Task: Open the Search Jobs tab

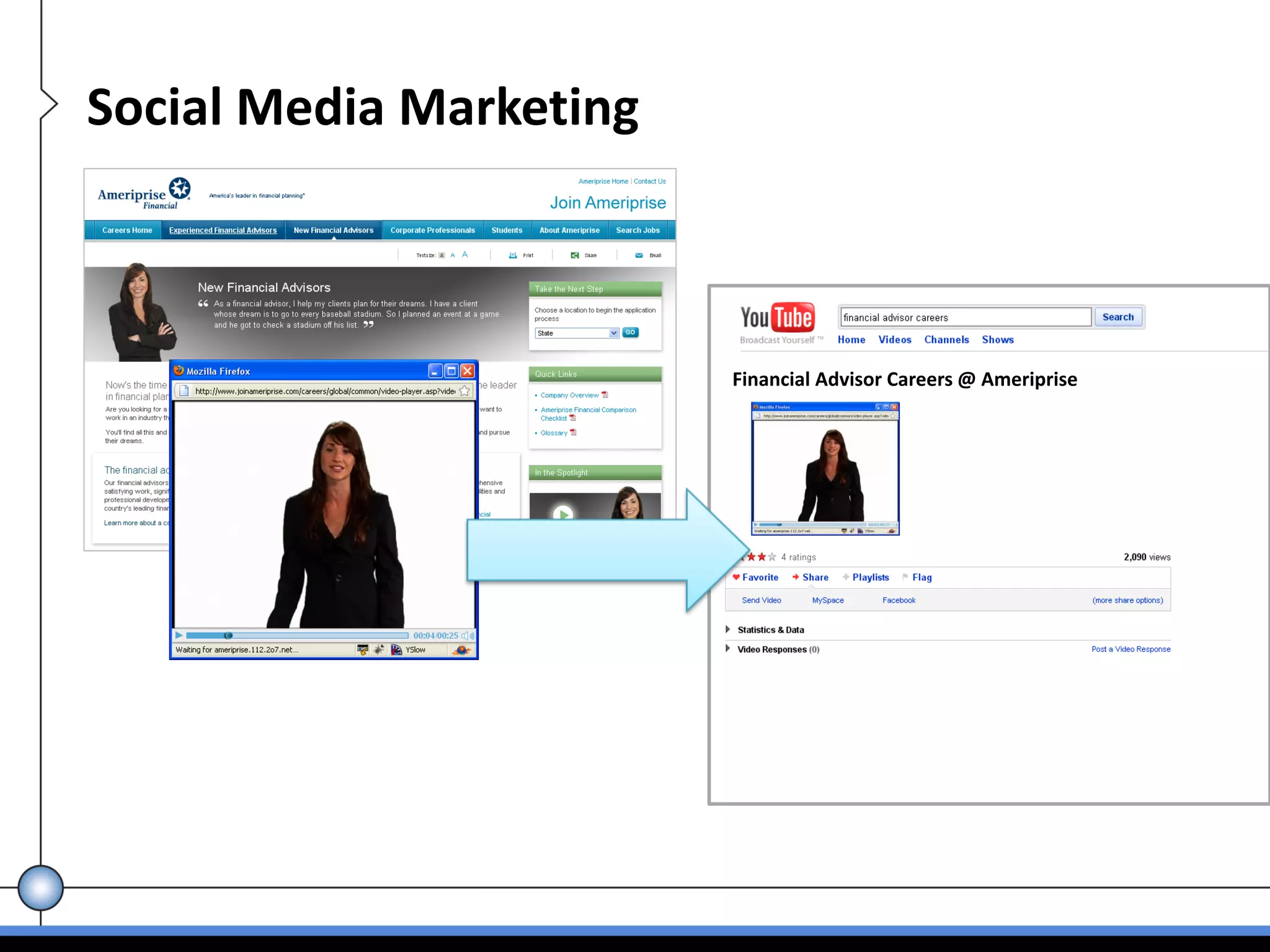Action: pos(638,230)
